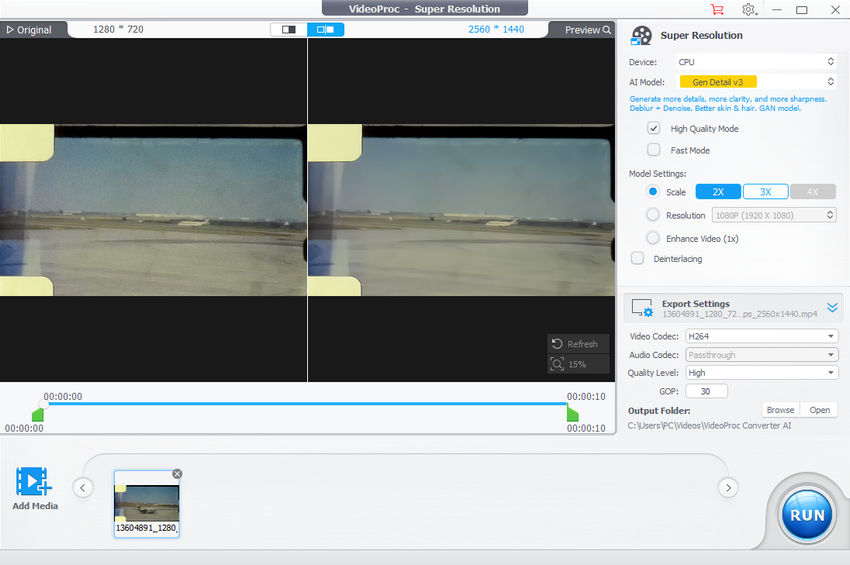
Task: Toggle High Quality Mode checkbox
Action: coord(654,129)
